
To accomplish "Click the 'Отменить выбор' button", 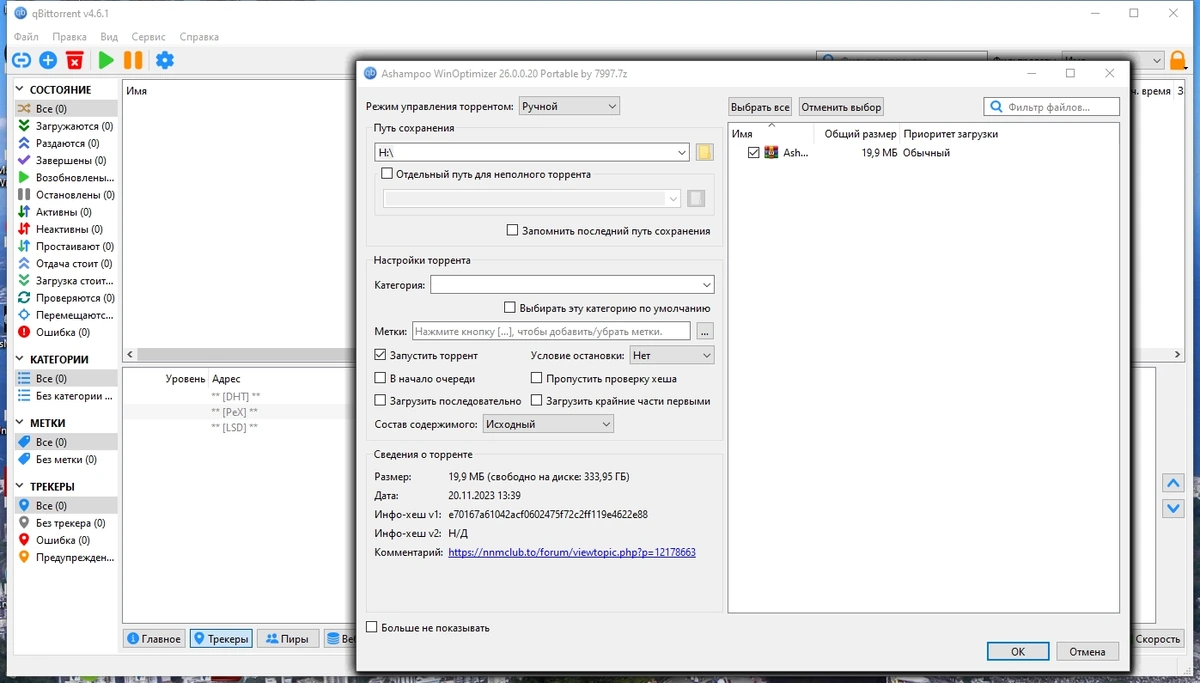I will coord(840,106).
